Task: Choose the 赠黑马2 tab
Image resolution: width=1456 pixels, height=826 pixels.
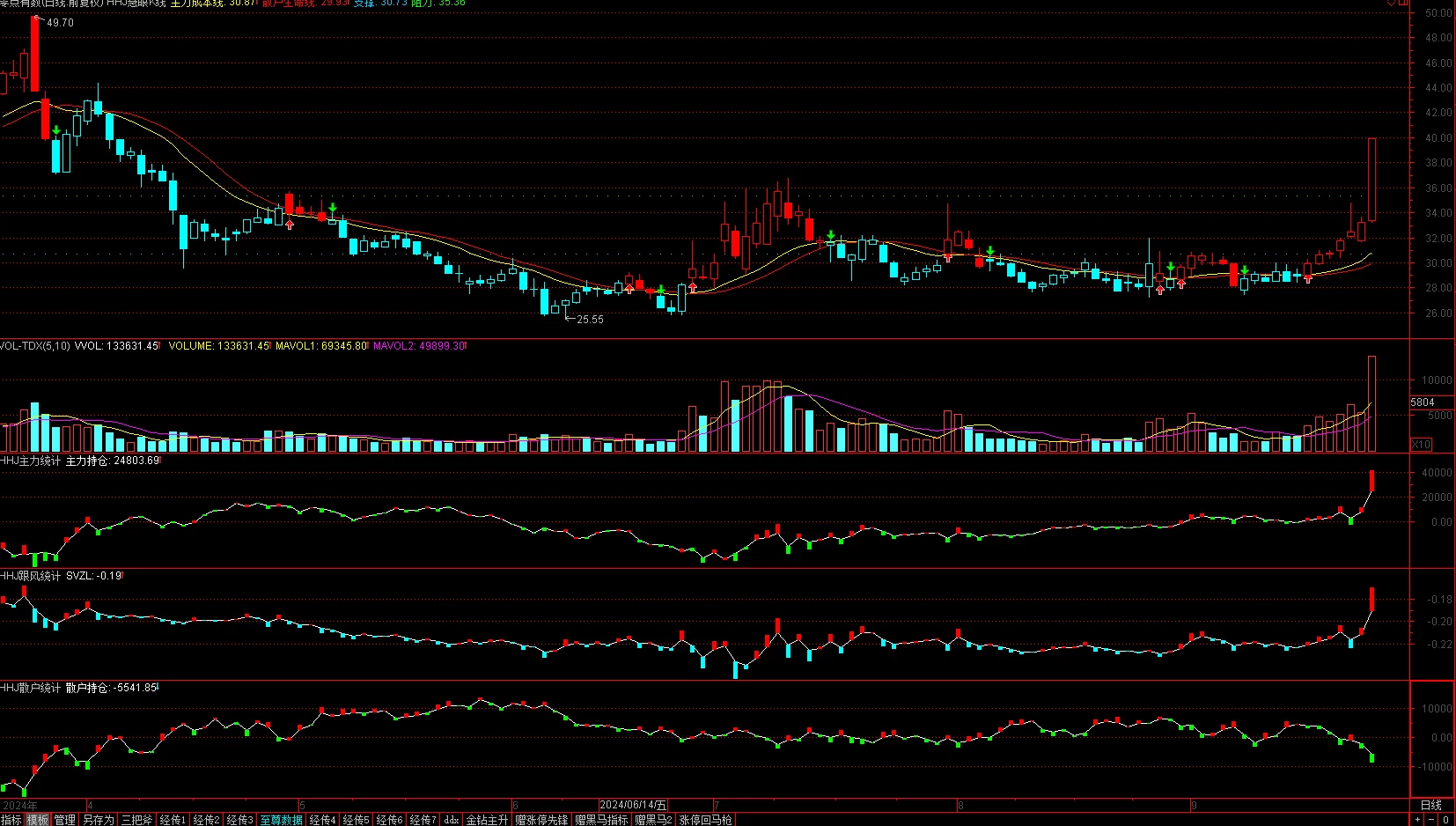Action: (654, 820)
